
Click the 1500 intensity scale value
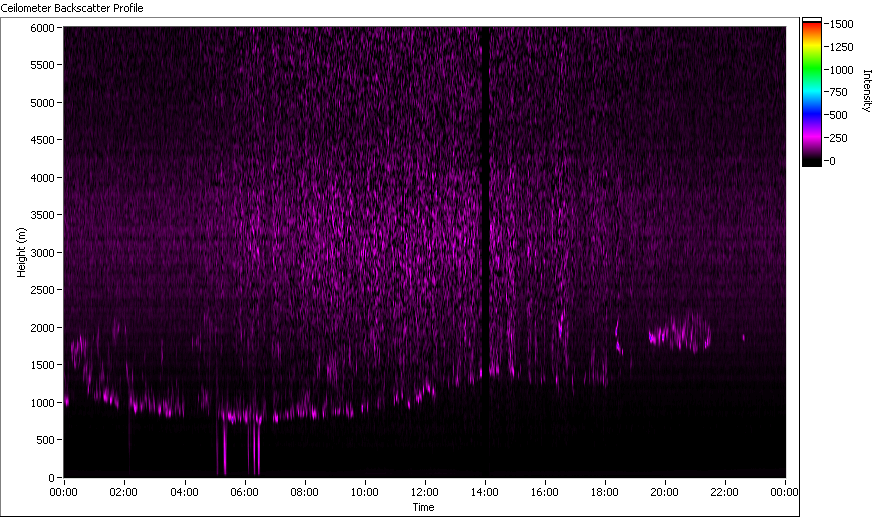coord(841,24)
